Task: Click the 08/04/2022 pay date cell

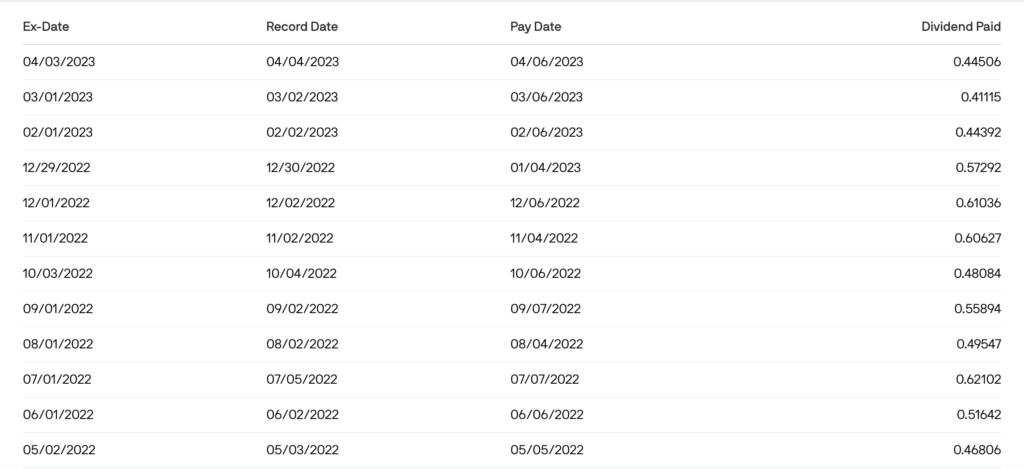Action: point(546,344)
